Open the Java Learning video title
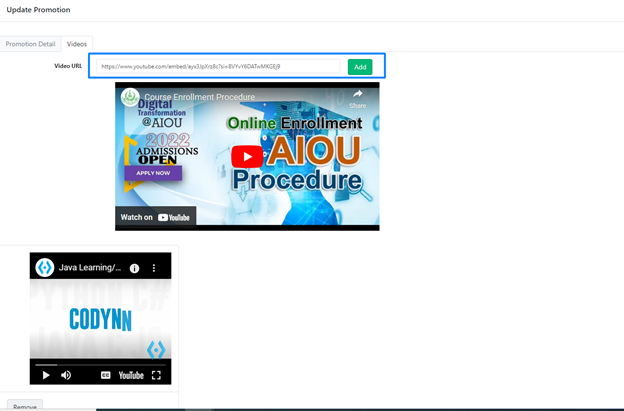 [90, 267]
